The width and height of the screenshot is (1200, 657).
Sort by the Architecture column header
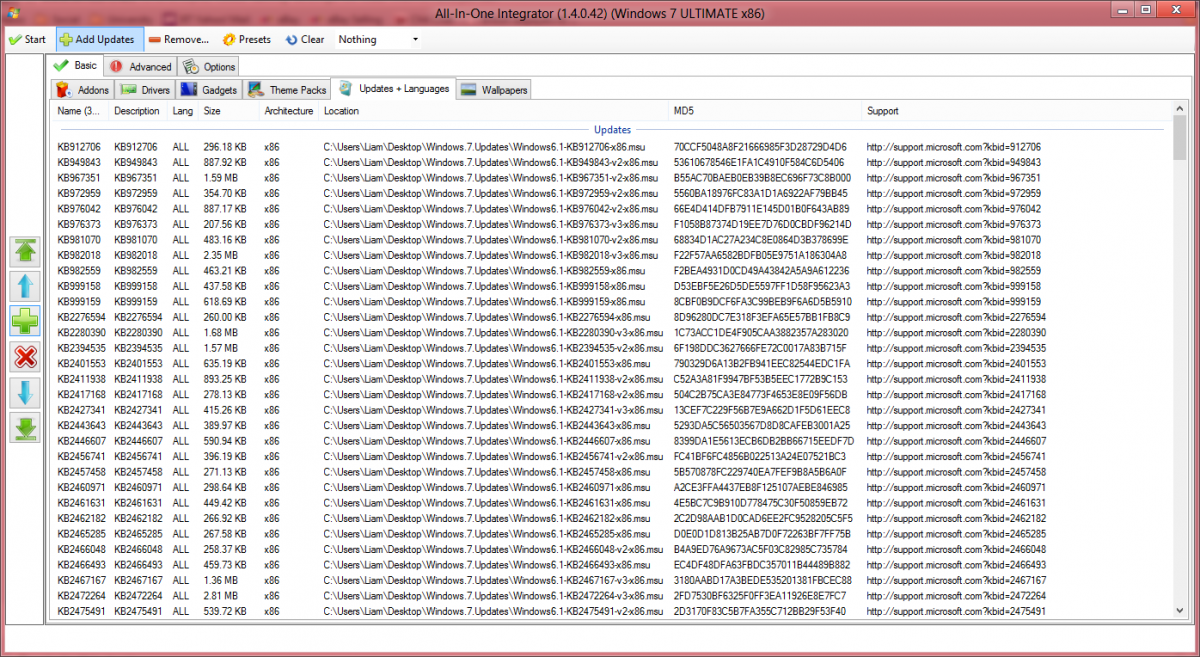(289, 111)
